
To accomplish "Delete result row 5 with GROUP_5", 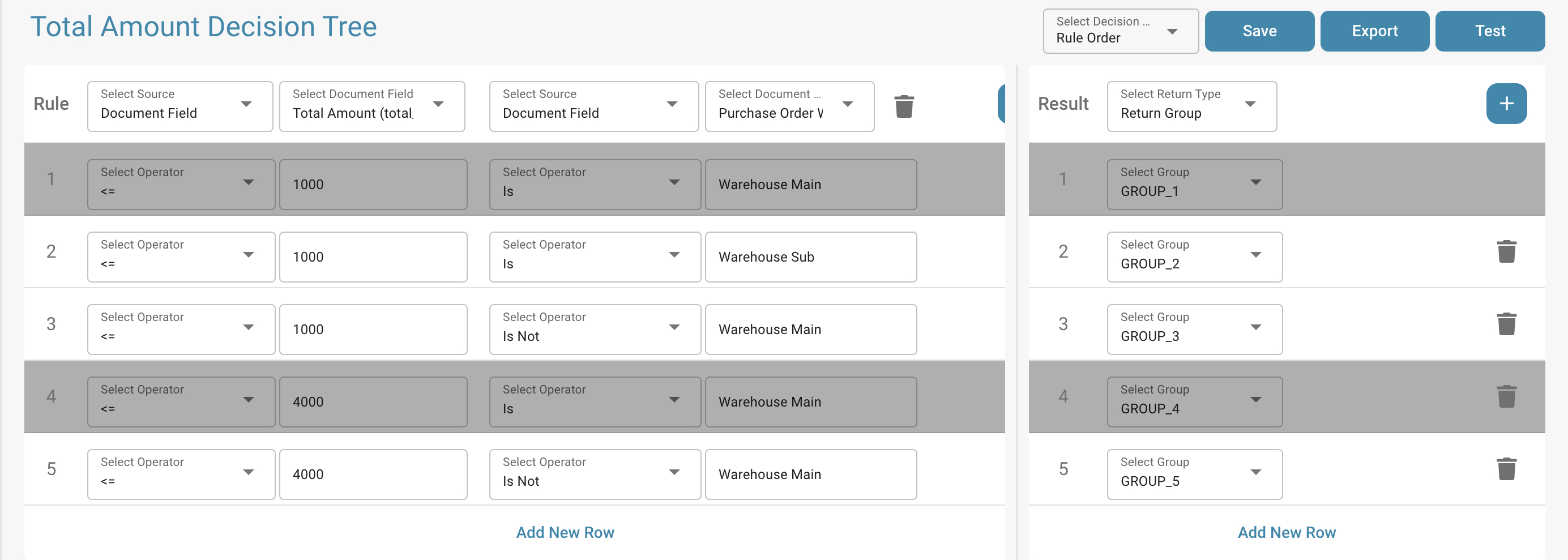I will (x=1506, y=468).
